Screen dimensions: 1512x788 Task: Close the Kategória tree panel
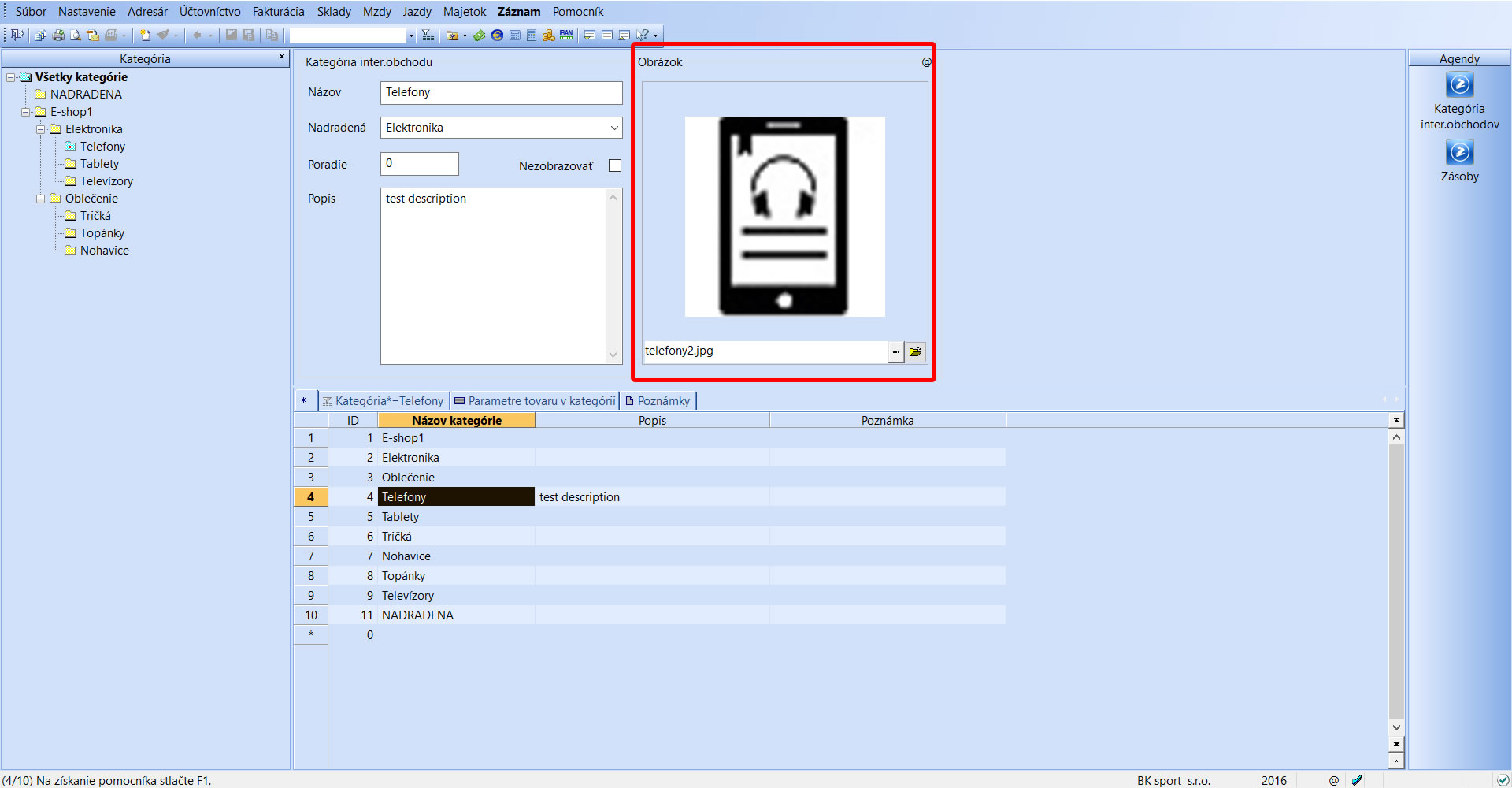(x=282, y=57)
